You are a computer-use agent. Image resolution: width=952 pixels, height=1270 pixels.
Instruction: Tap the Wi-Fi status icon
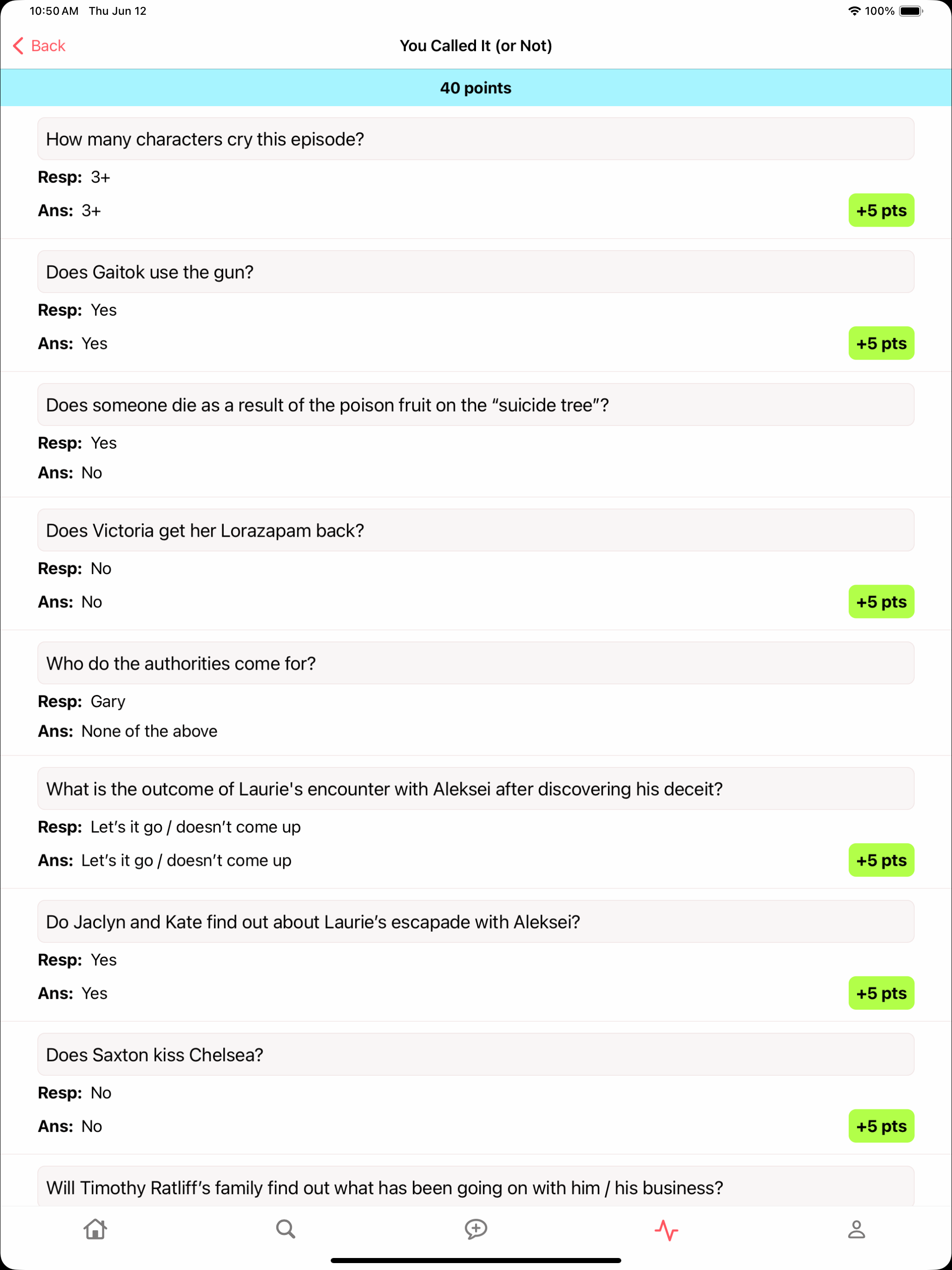854,11
